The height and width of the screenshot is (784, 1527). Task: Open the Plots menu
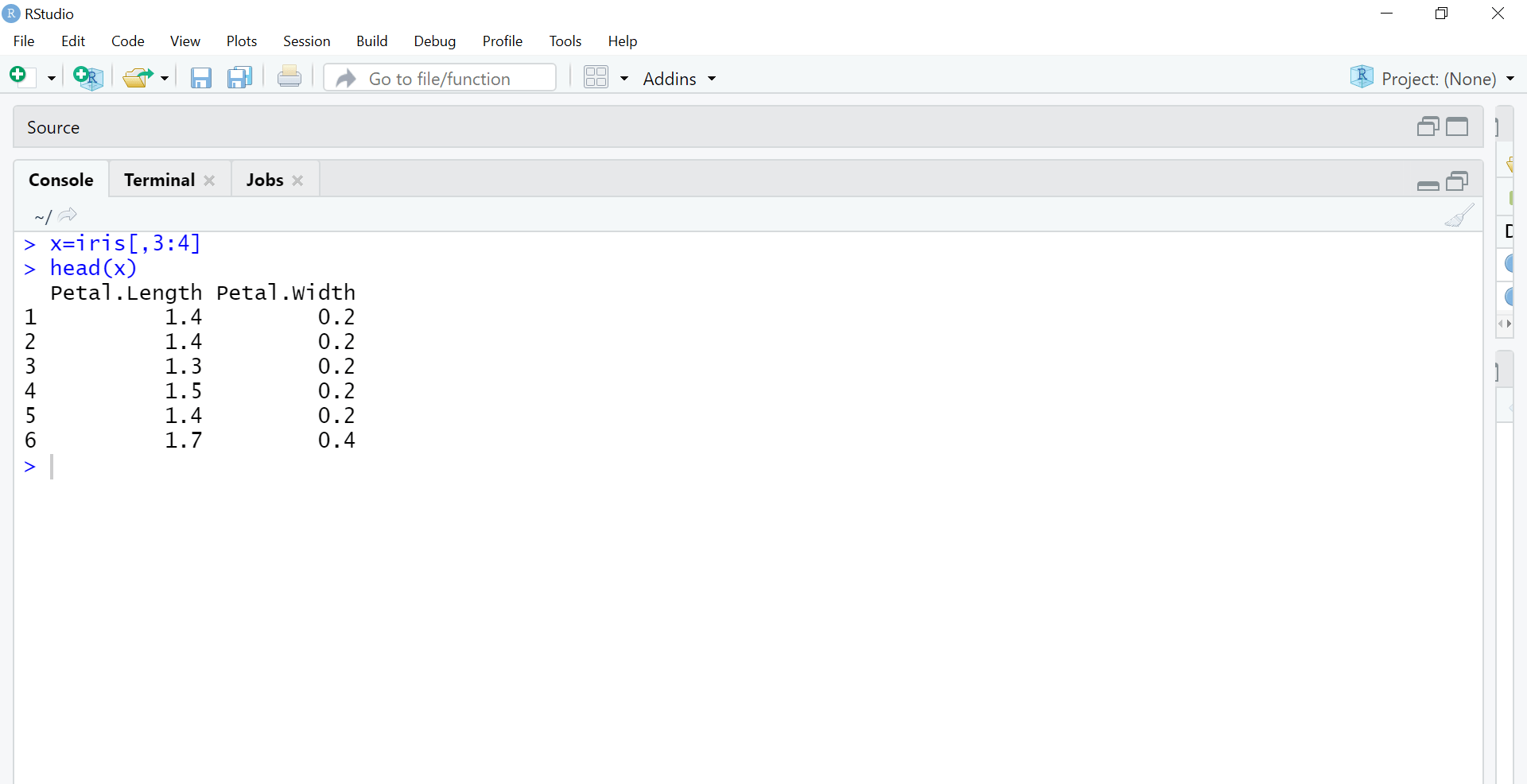tap(242, 41)
